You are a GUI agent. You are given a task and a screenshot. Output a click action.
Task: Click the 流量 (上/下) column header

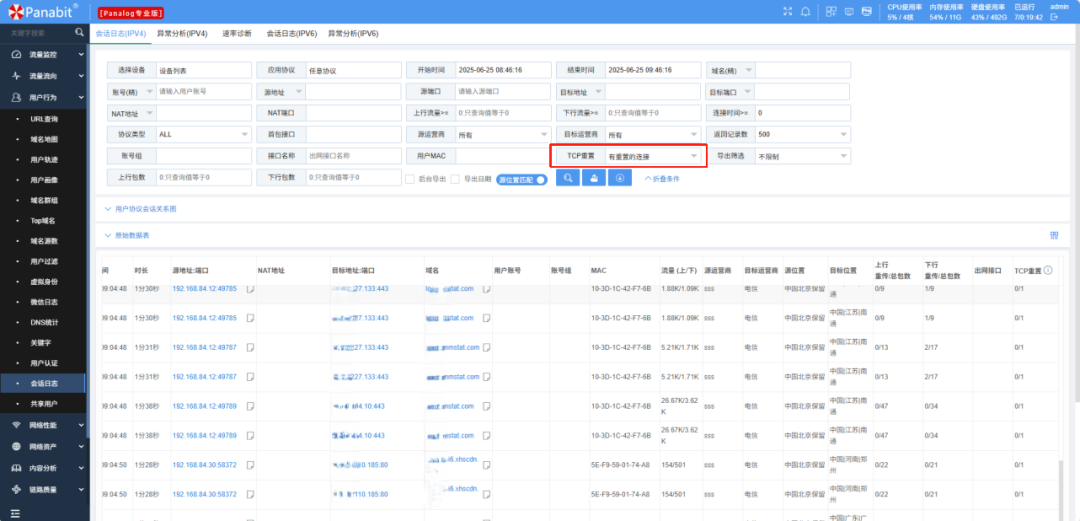click(x=679, y=271)
